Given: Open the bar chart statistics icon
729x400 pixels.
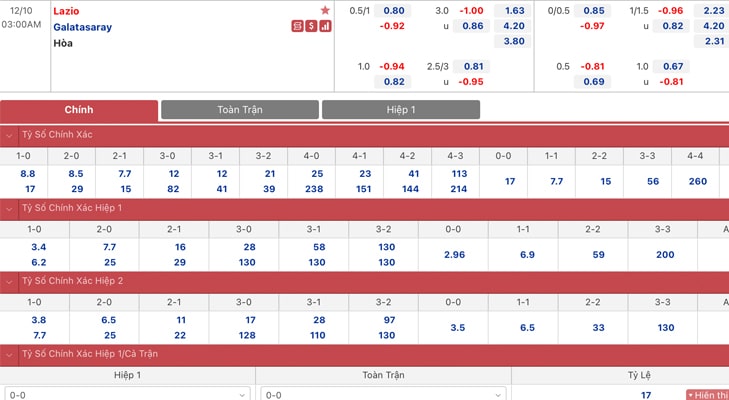Looking at the screenshot, I should click(x=325, y=27).
